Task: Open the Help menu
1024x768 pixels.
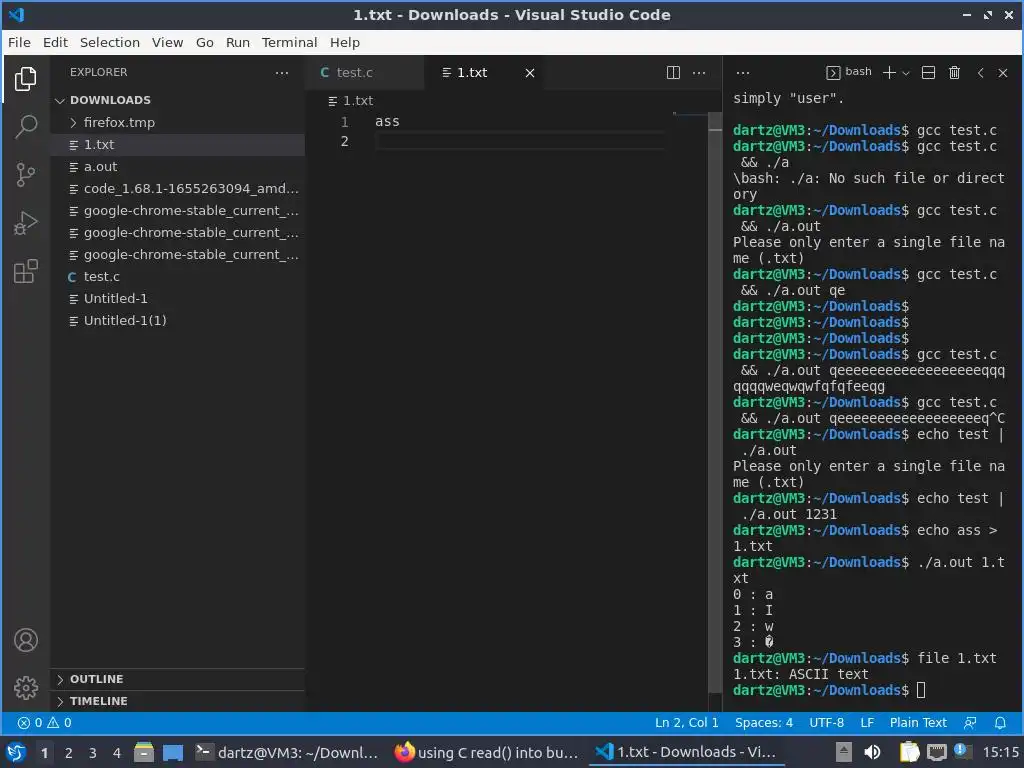Action: coord(345,42)
